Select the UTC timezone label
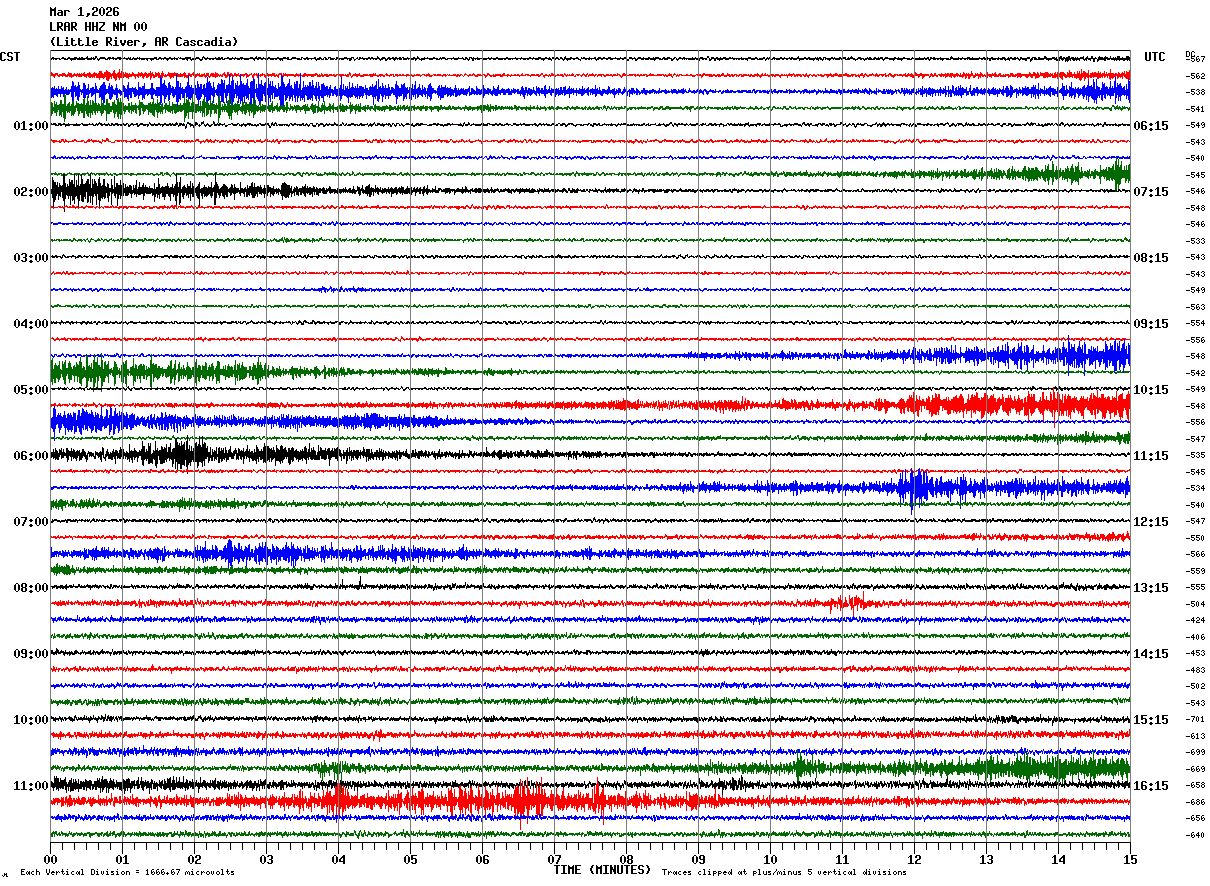1210x886 pixels. coord(1155,57)
